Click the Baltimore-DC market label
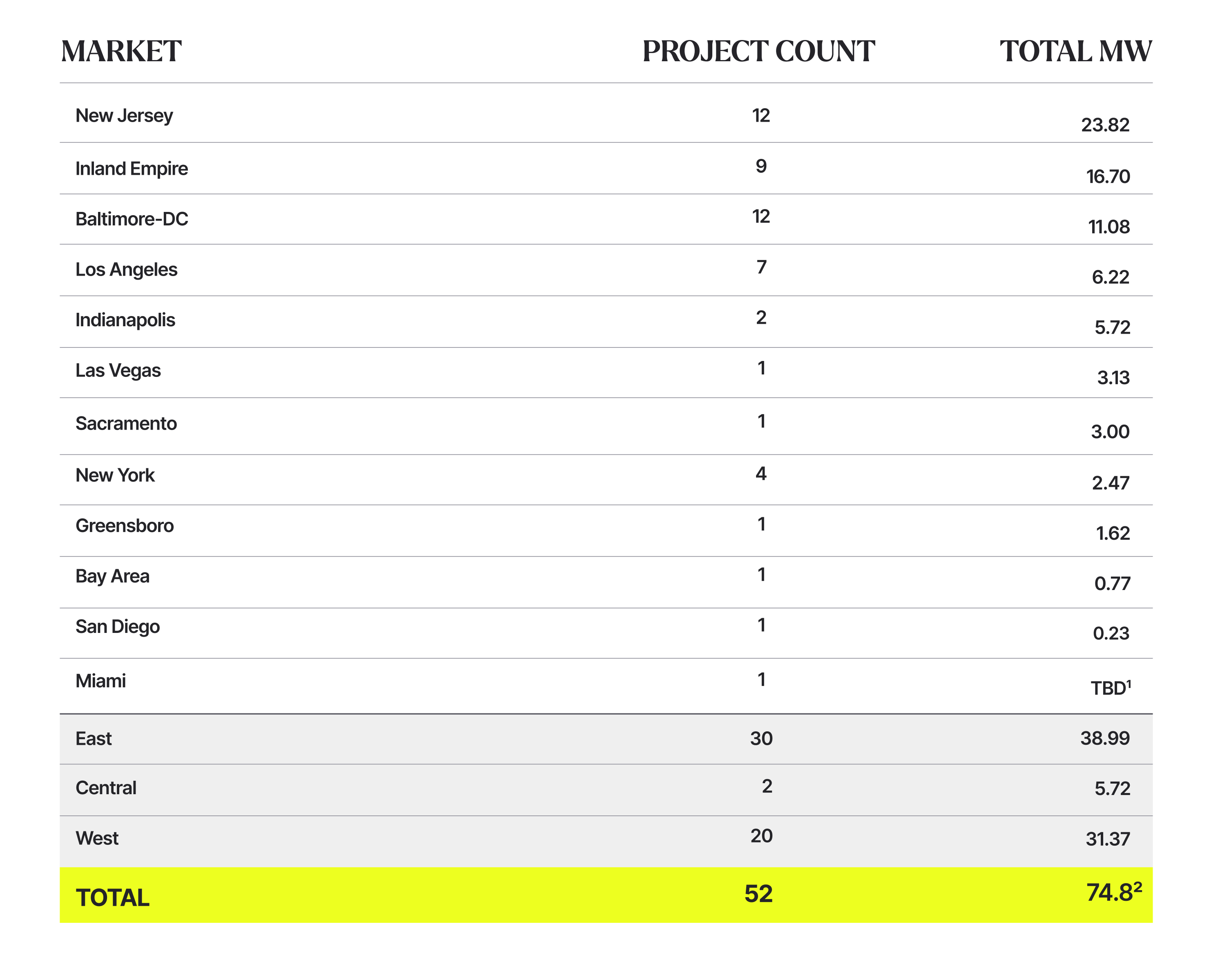Screen dimensions: 1209x980 click(x=132, y=218)
